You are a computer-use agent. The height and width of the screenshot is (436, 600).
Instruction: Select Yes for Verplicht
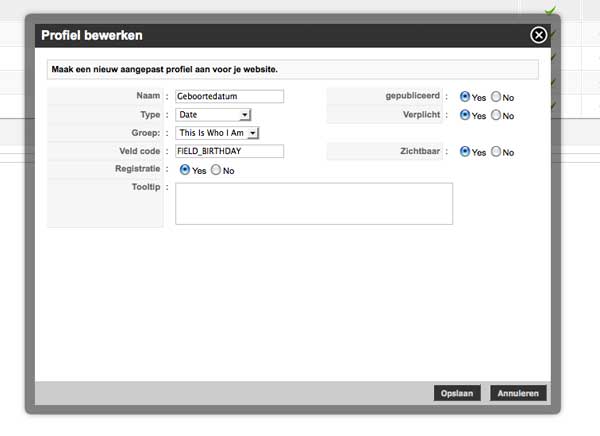[465, 114]
